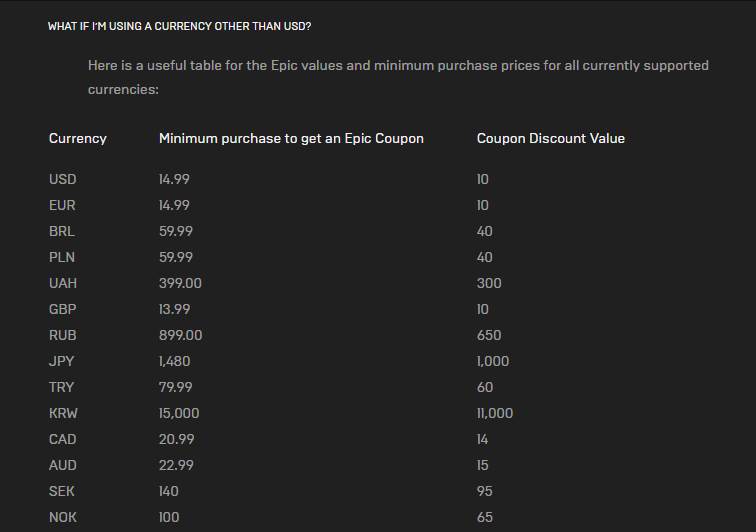Select the EUR currency row label

click(x=62, y=205)
